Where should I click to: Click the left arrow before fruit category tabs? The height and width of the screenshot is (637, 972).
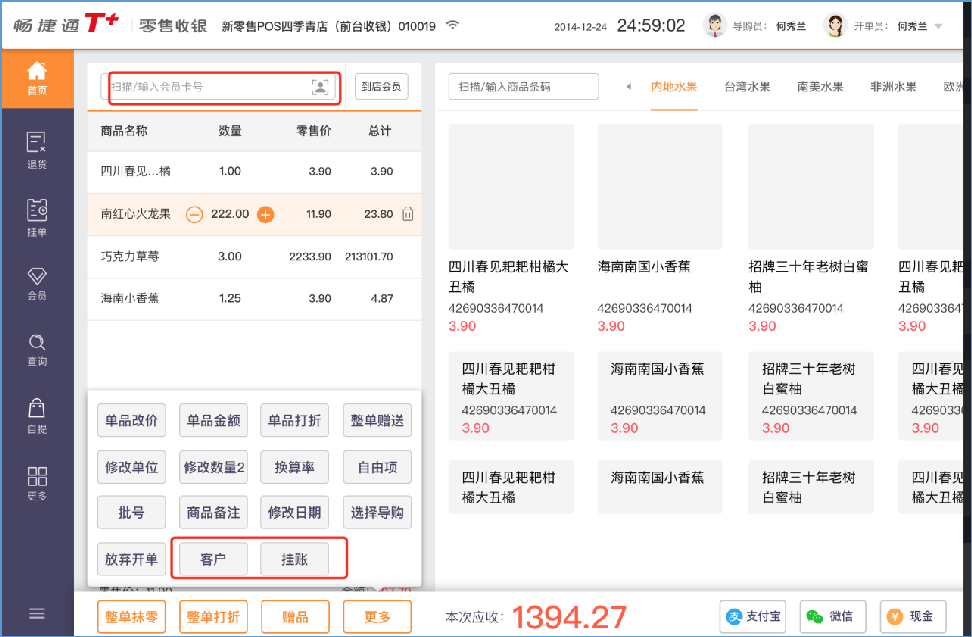[x=628, y=86]
